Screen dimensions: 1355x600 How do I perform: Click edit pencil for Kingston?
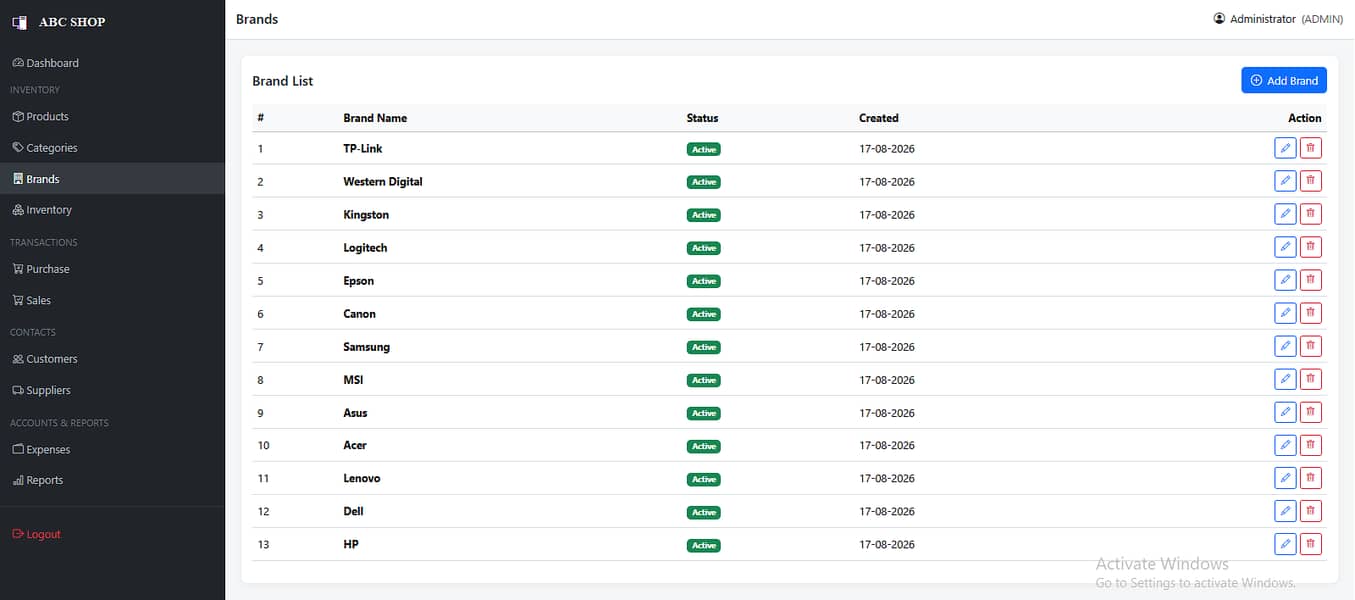1285,214
